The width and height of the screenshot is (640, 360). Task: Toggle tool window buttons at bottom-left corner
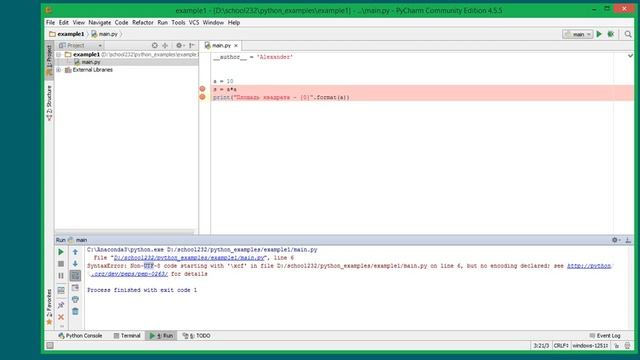[x=50, y=346]
